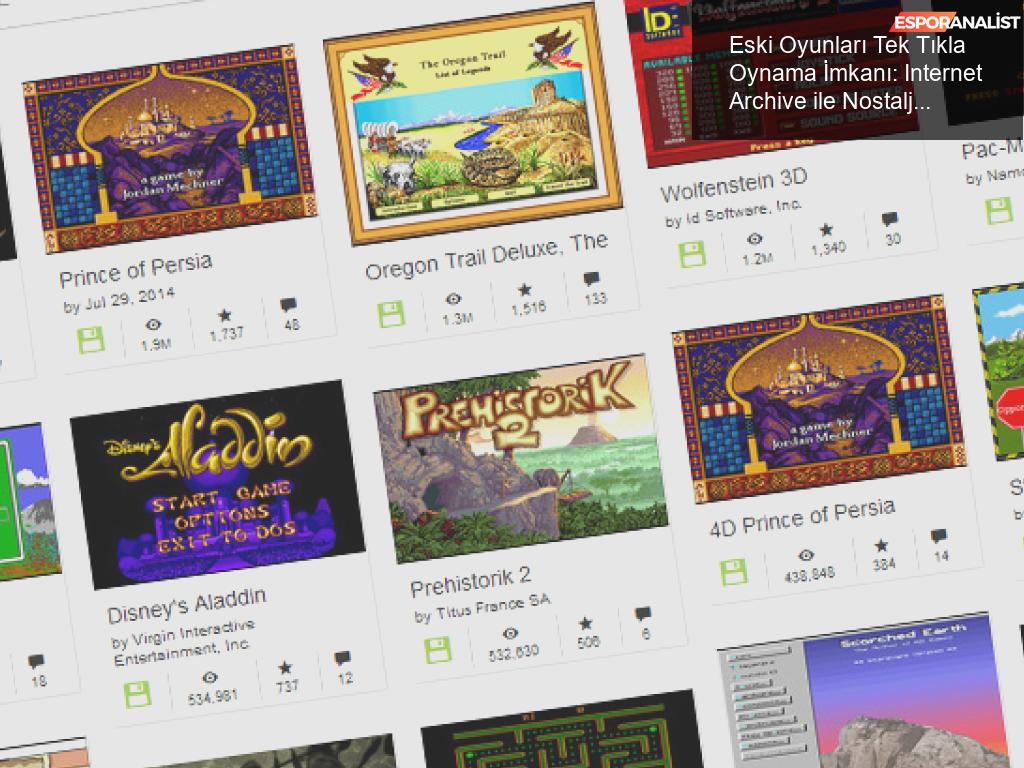The image size is (1024, 768).
Task: Click the floppy disk icon under Wolfenstein 3D
Action: click(x=692, y=254)
